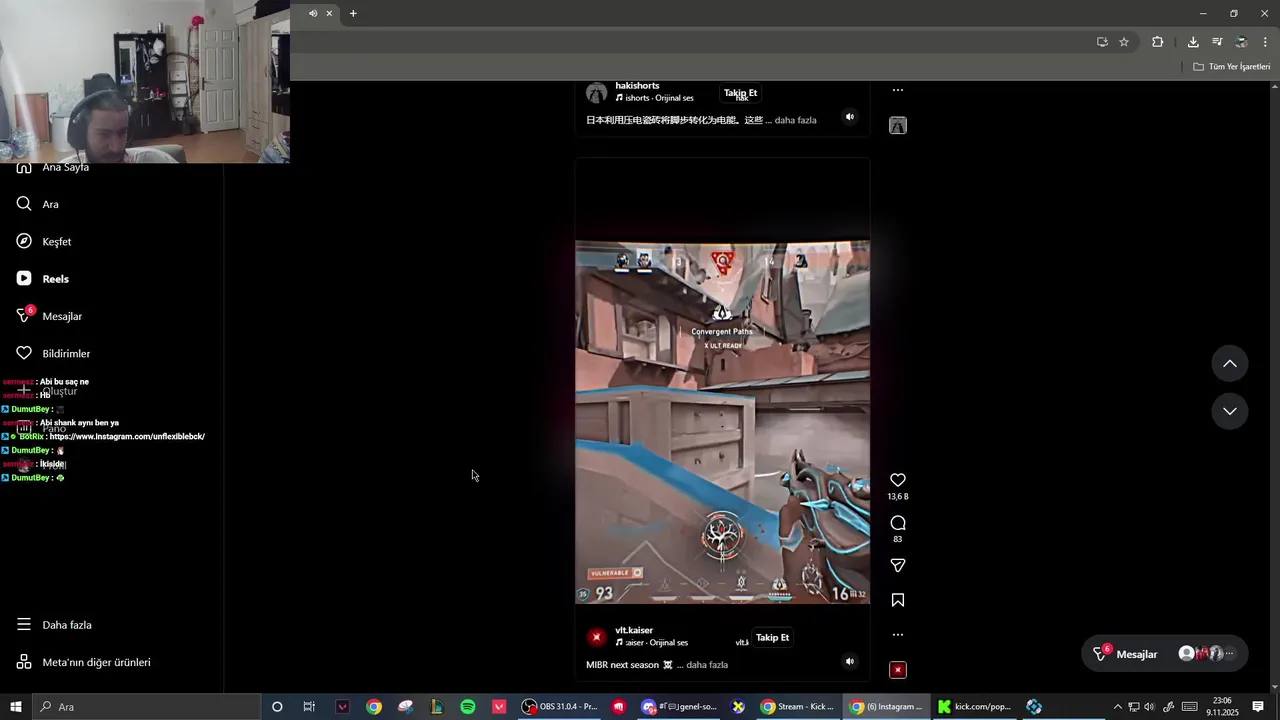Open the volume icon in system tray
Viewport: 1280px width, 720px height.
(x=1149, y=707)
